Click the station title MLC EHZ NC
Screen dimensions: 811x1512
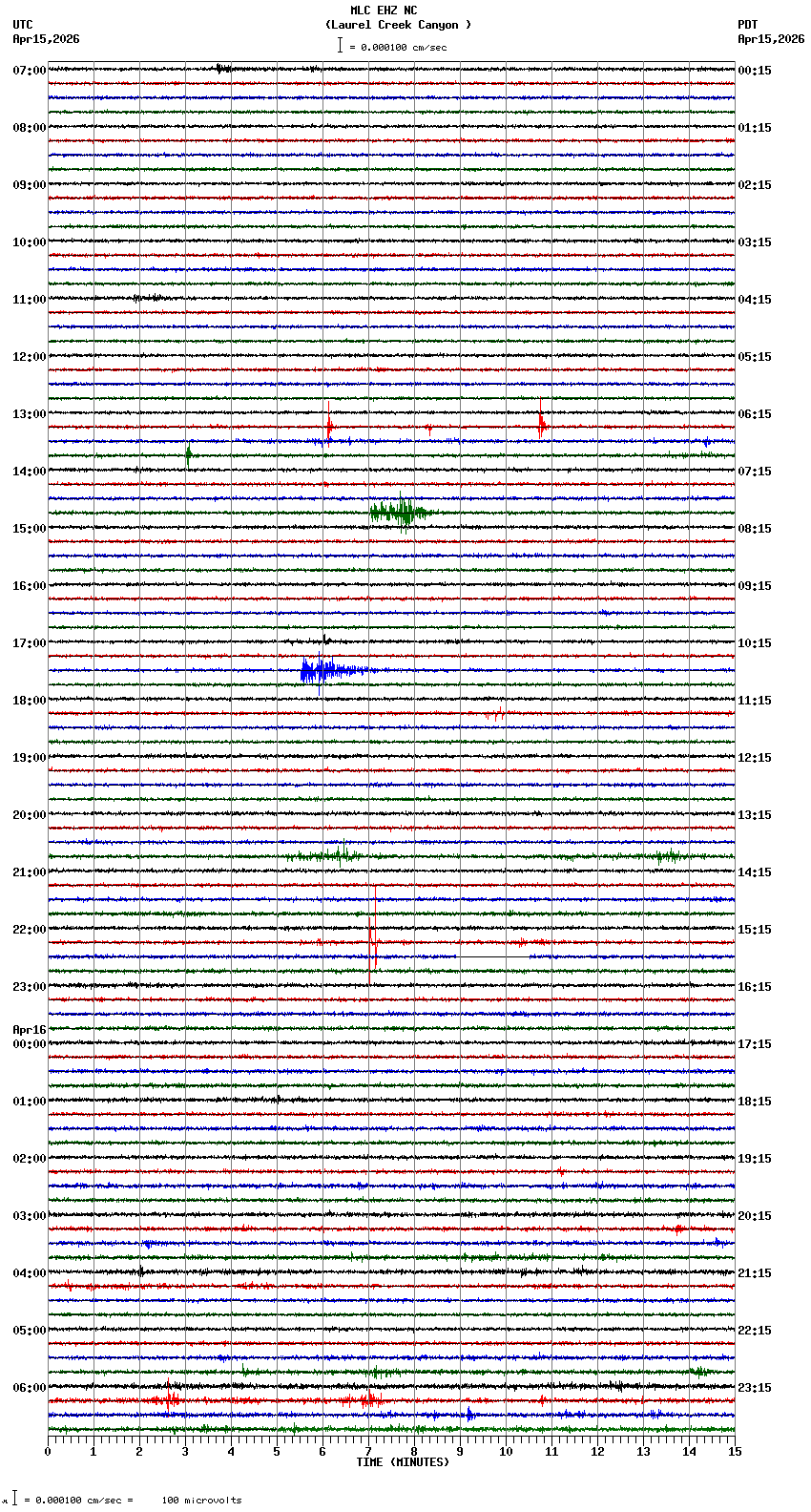click(x=384, y=10)
